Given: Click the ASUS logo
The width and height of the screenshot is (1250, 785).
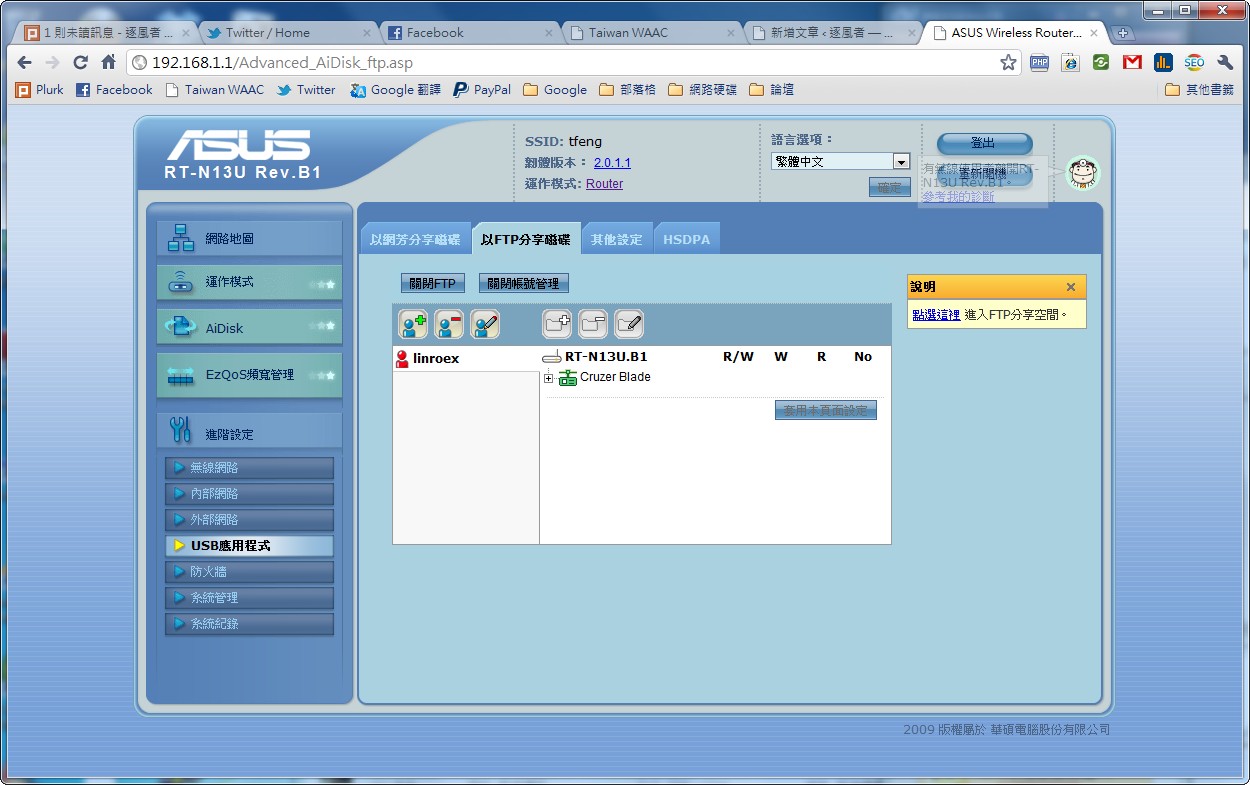Looking at the screenshot, I should pyautogui.click(x=238, y=145).
